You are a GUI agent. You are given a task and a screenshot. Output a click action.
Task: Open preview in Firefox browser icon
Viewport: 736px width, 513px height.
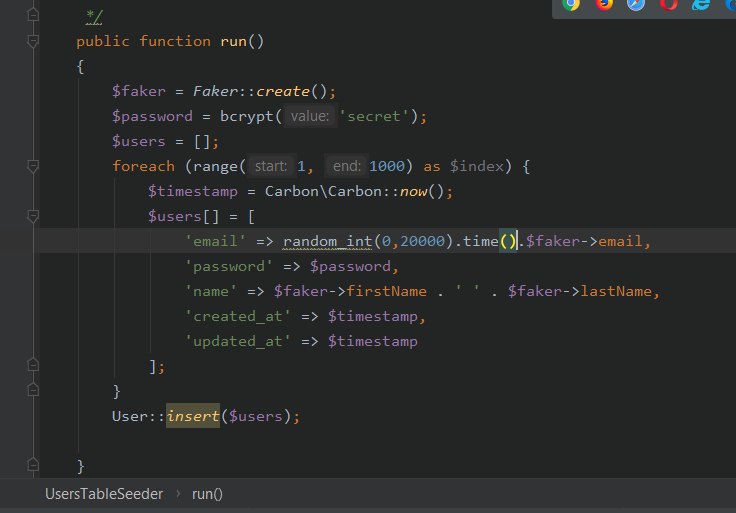(x=604, y=4)
